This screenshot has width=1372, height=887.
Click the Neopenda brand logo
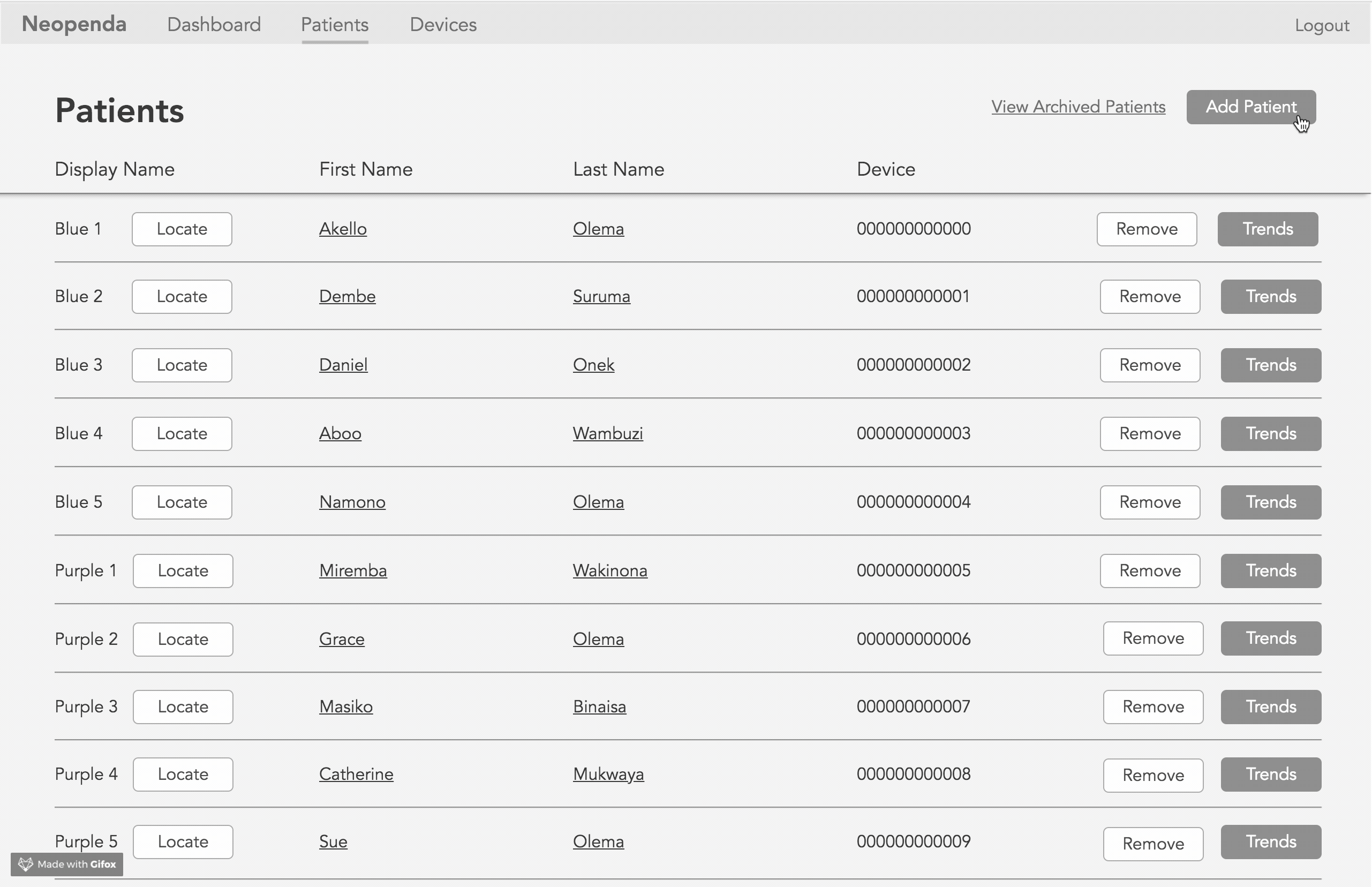[74, 24]
